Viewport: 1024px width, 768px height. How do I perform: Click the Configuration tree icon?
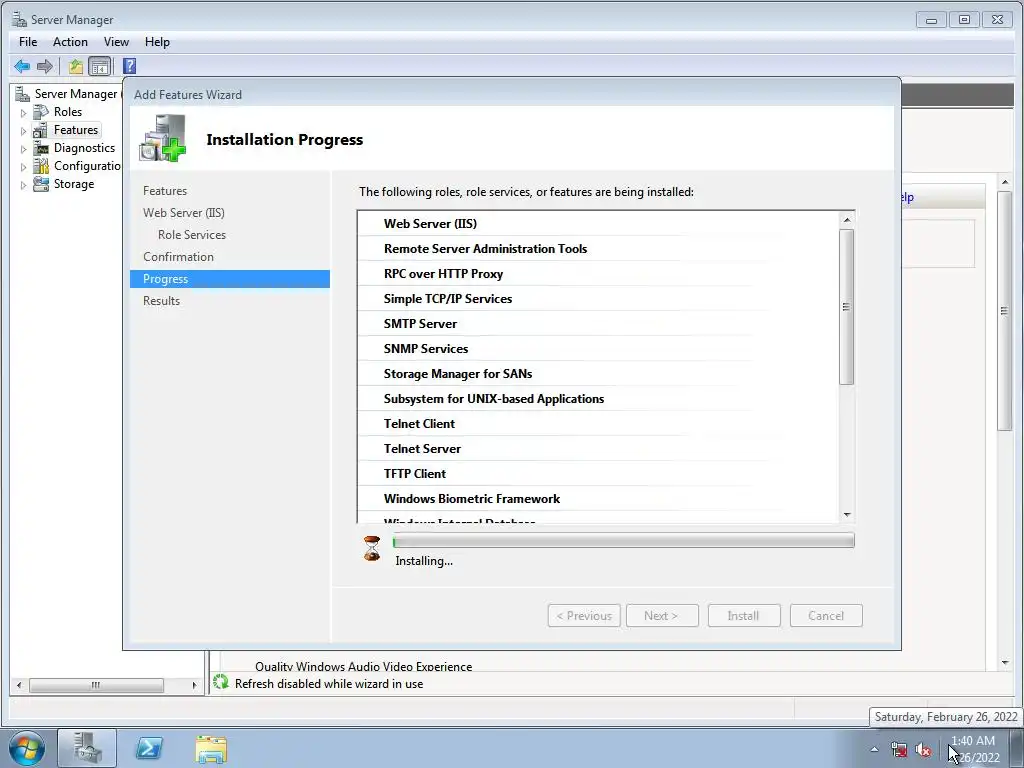point(40,166)
